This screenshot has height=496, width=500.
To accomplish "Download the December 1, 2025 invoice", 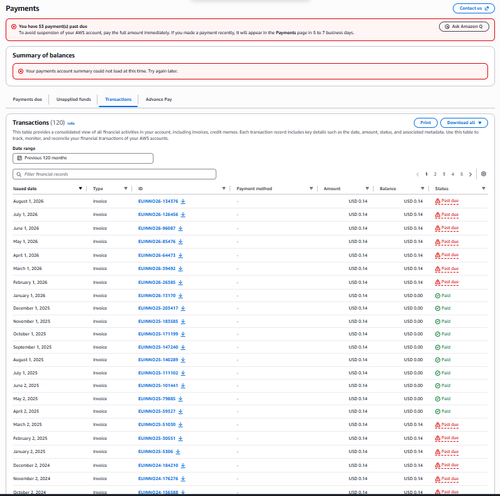I will (183, 308).
